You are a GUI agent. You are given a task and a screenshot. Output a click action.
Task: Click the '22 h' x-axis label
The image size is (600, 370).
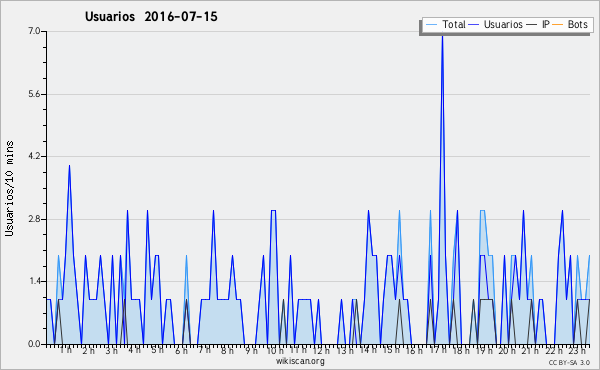click(x=554, y=350)
